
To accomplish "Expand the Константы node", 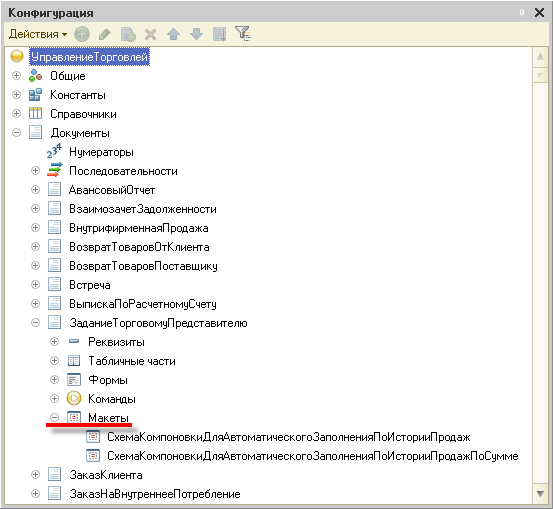I will 16,95.
